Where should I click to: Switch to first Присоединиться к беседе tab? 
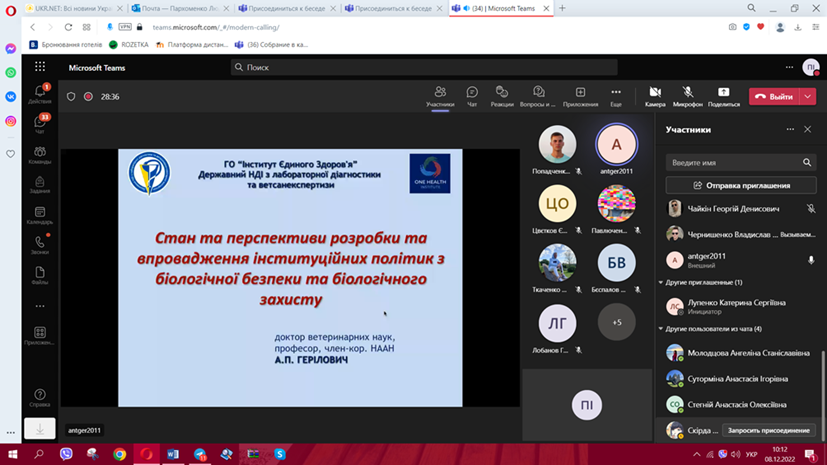click(287, 8)
